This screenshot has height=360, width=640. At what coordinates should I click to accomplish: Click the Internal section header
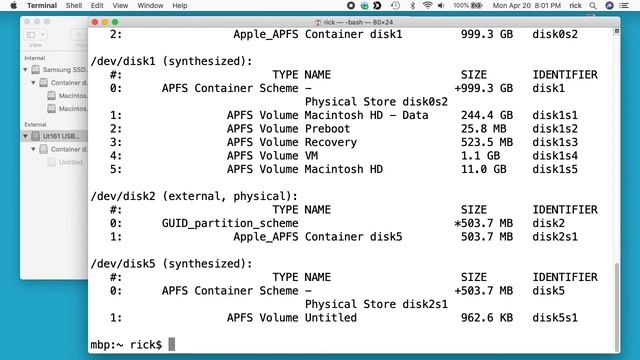(35, 58)
